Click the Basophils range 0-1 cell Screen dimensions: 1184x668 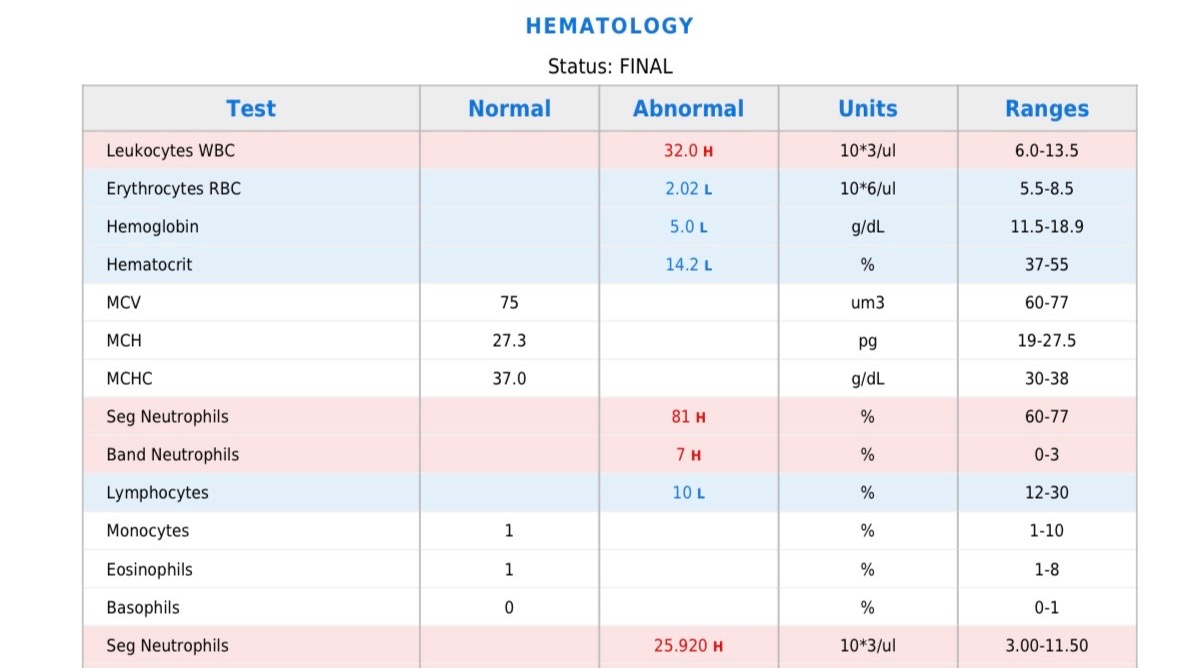1046,608
